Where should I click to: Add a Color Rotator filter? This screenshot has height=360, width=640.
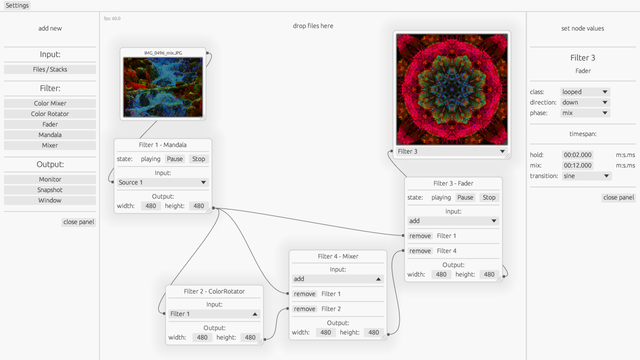[x=50, y=114]
